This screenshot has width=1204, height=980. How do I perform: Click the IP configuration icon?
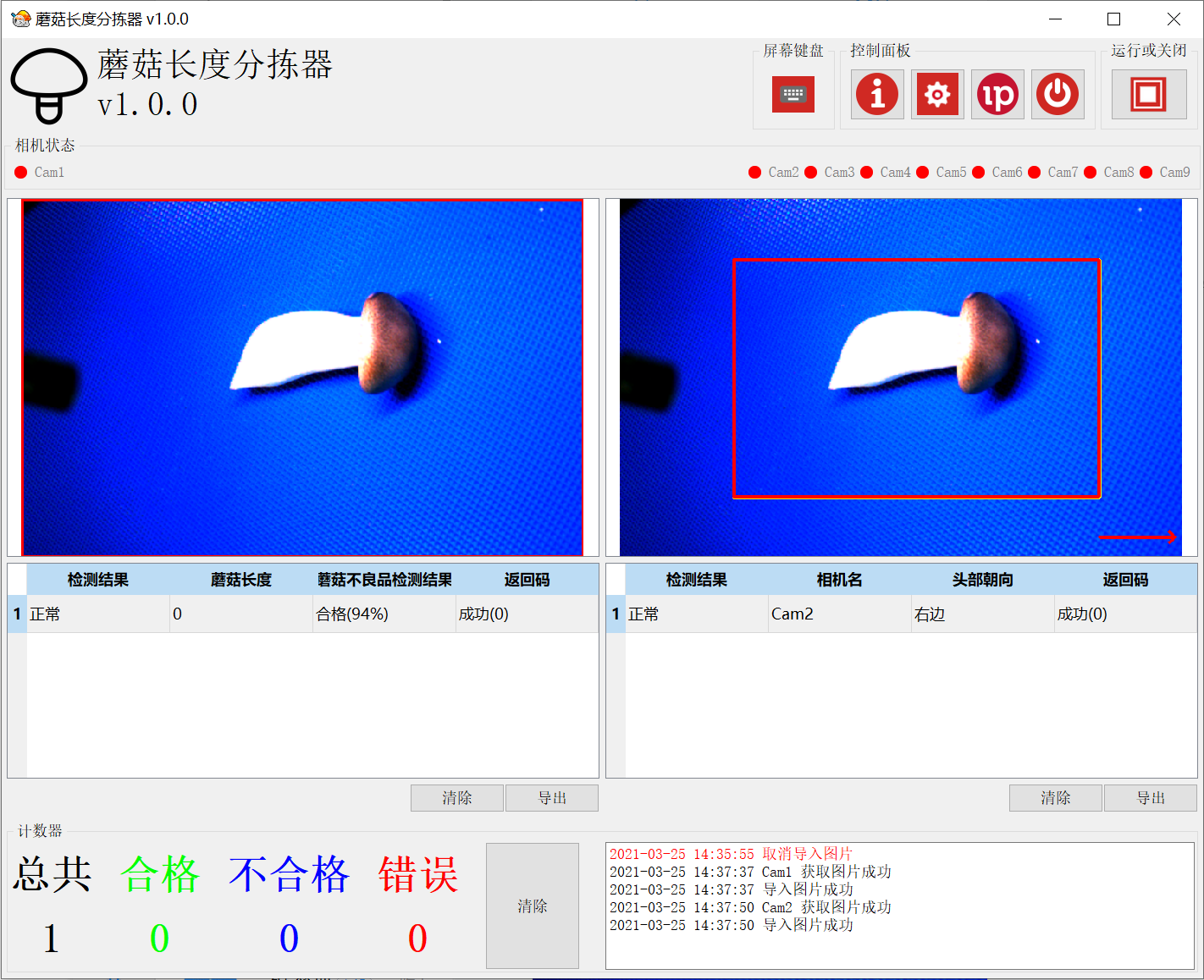point(997,94)
